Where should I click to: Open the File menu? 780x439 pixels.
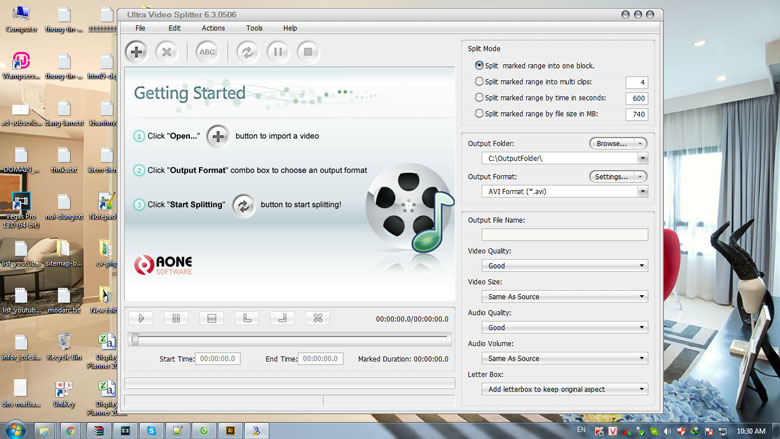pyautogui.click(x=140, y=28)
